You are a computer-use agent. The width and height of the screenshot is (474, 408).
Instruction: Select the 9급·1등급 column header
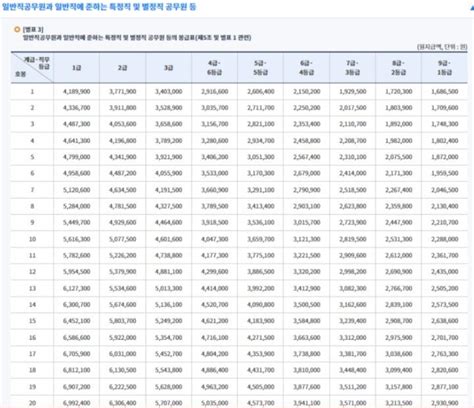pos(444,68)
